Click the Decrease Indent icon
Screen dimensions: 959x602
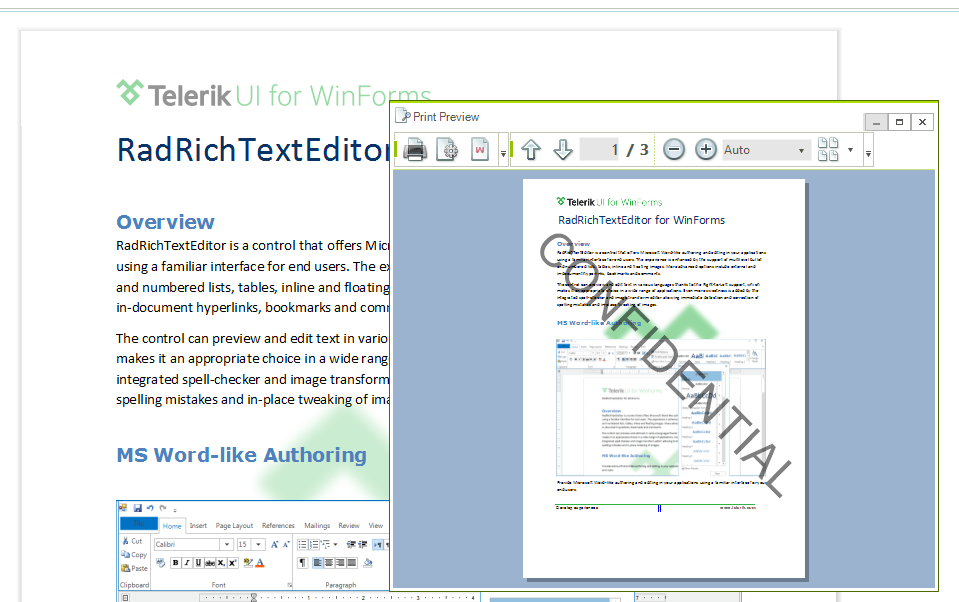pos(351,544)
